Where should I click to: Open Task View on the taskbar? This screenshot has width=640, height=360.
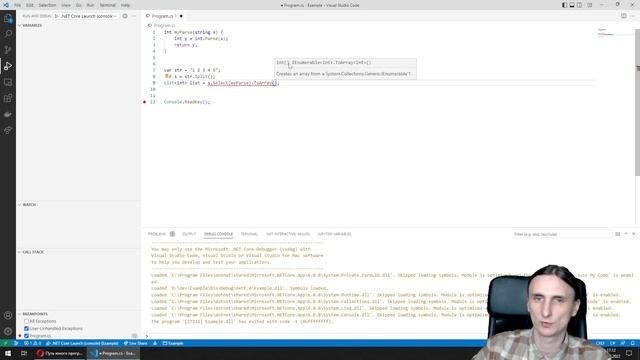click(x=24, y=353)
